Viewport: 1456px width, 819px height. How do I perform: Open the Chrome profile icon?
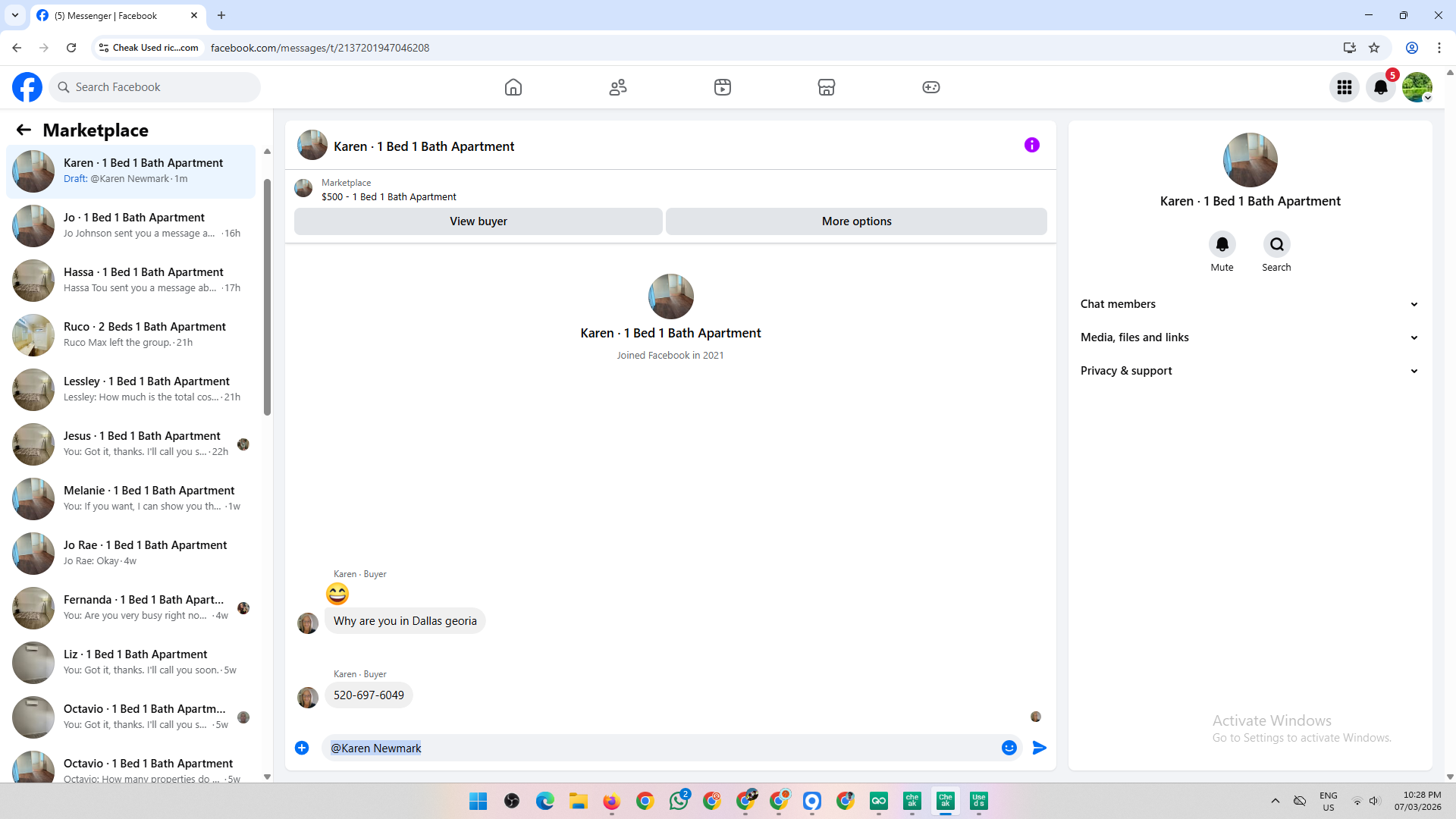coord(1412,48)
